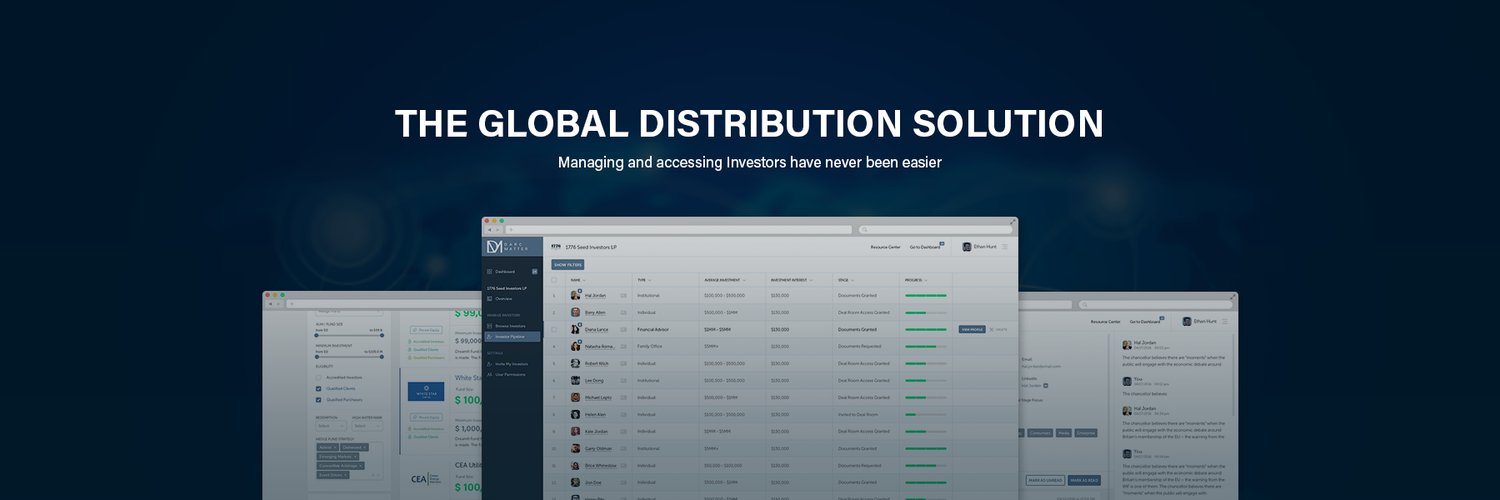Click the progress bar on Hal Jordan row
This screenshot has height=500, width=1500.
(x=925, y=296)
